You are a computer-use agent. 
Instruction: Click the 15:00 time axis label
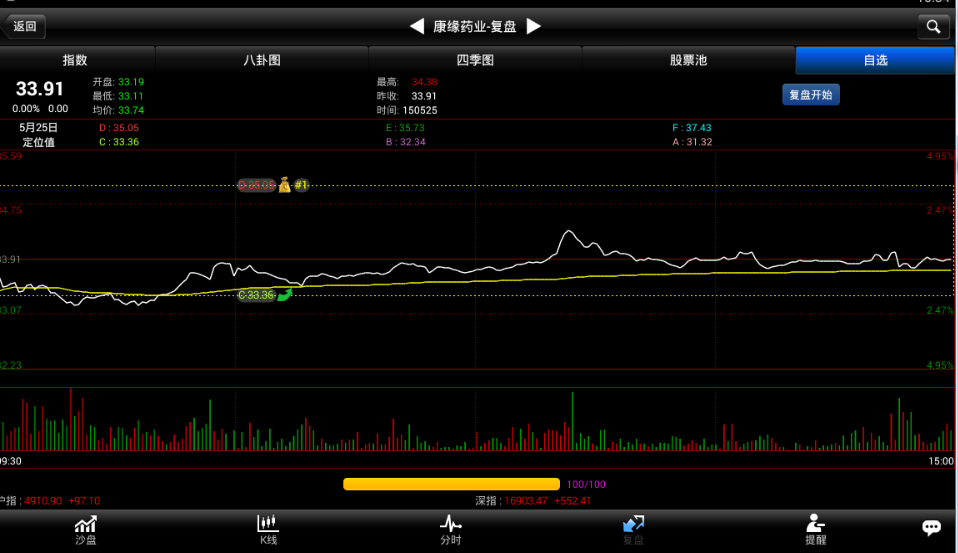(941, 461)
